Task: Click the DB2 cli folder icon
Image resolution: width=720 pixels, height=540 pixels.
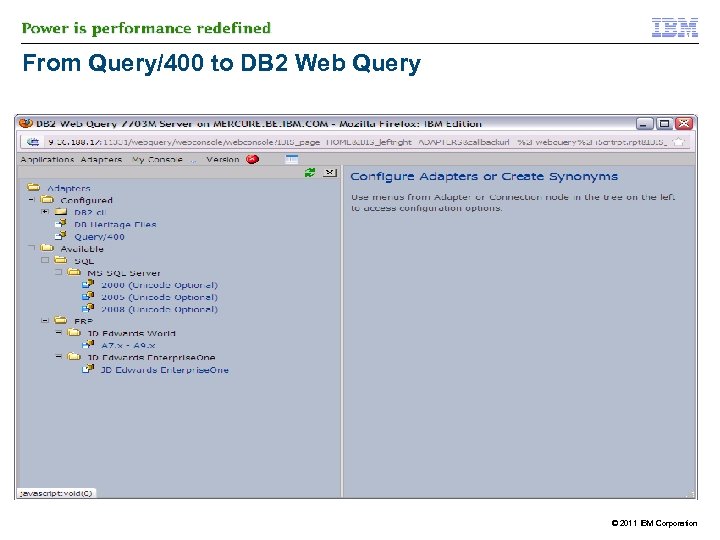Action: (61, 211)
